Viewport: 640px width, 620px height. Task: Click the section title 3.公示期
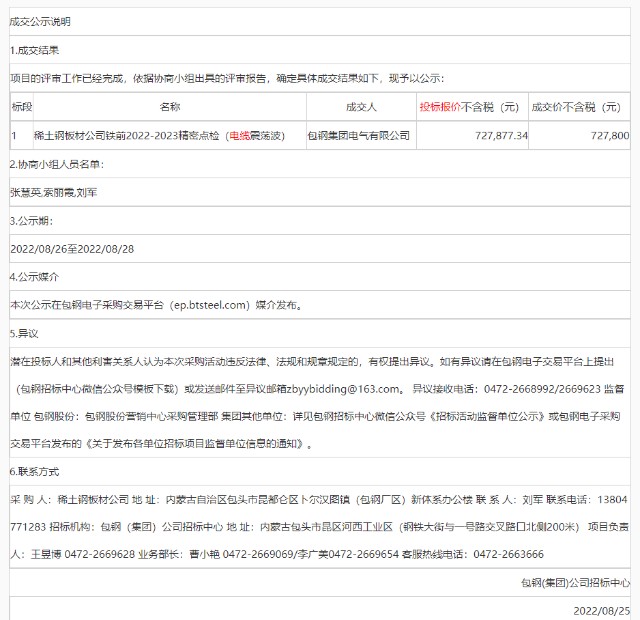(x=31, y=221)
